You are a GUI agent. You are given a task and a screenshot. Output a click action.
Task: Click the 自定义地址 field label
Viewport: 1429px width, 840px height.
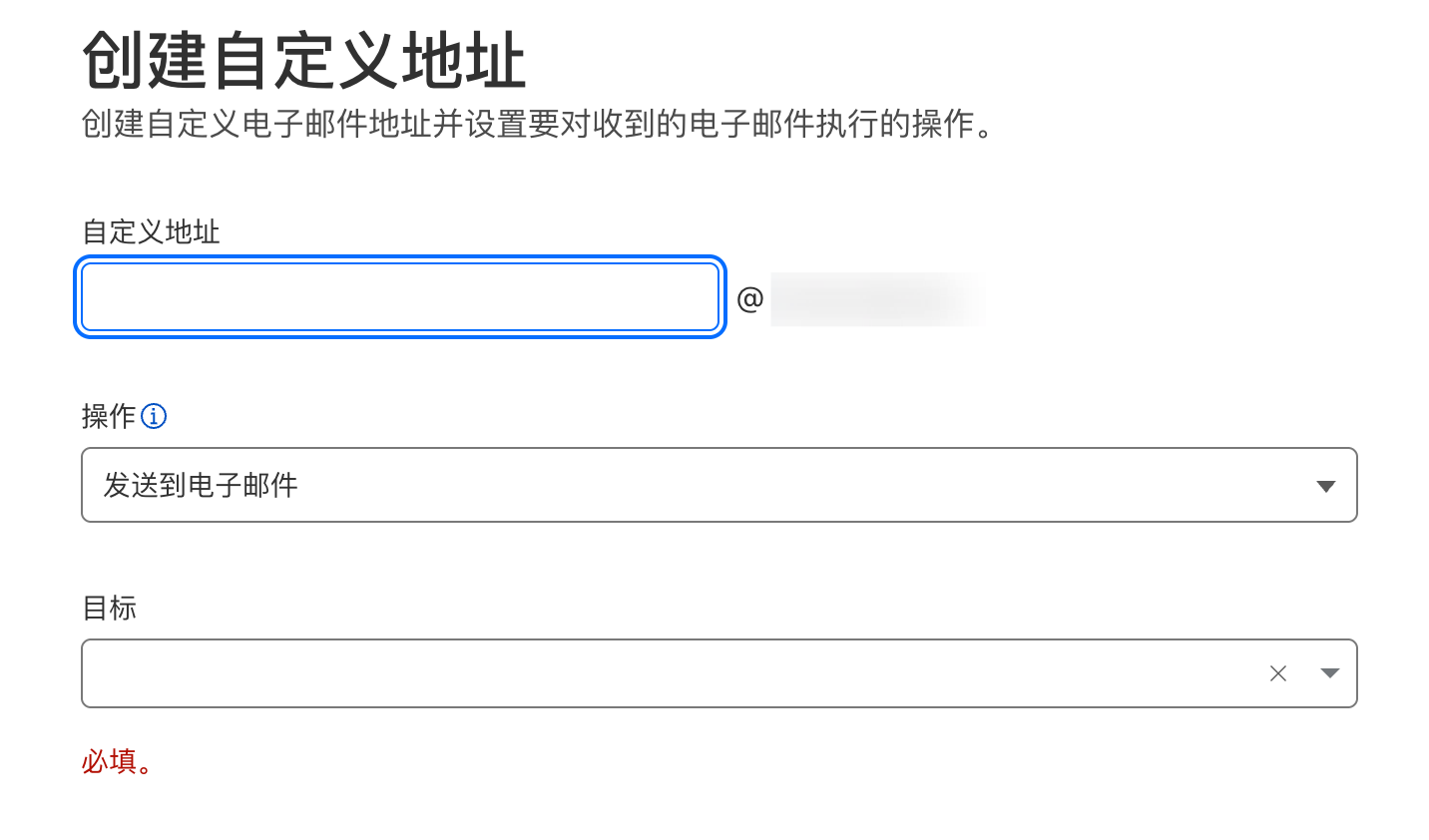point(151,232)
